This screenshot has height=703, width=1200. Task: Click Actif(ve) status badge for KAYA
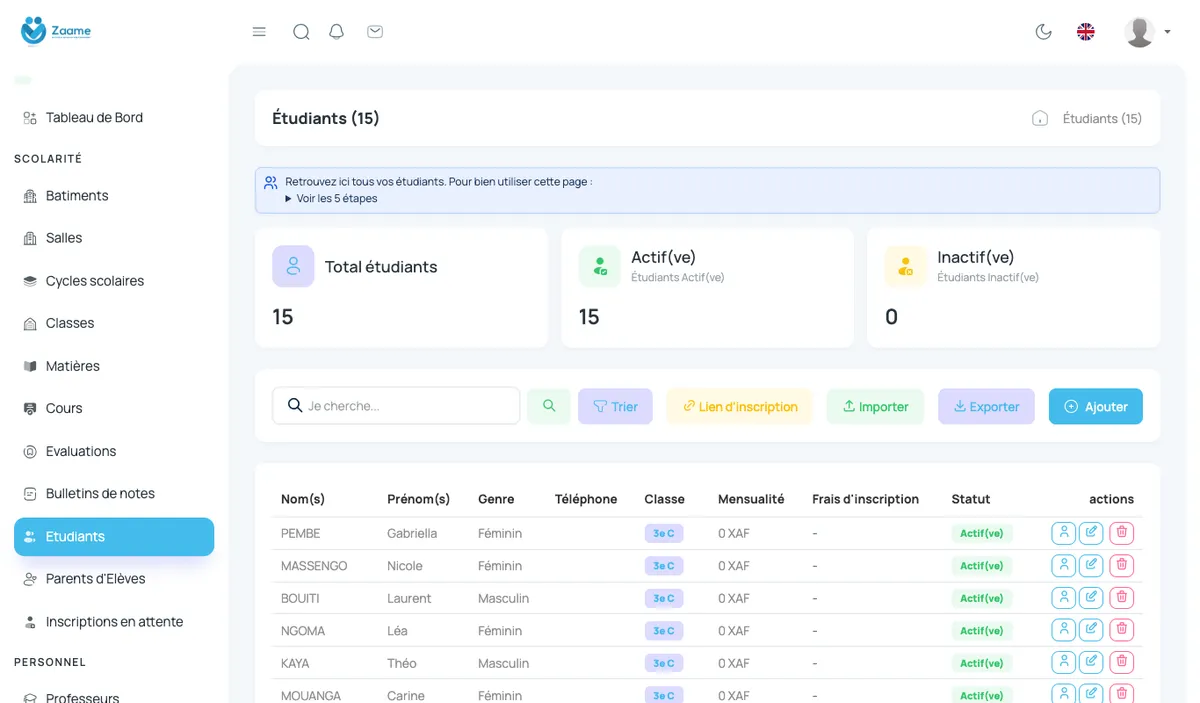click(x=982, y=663)
